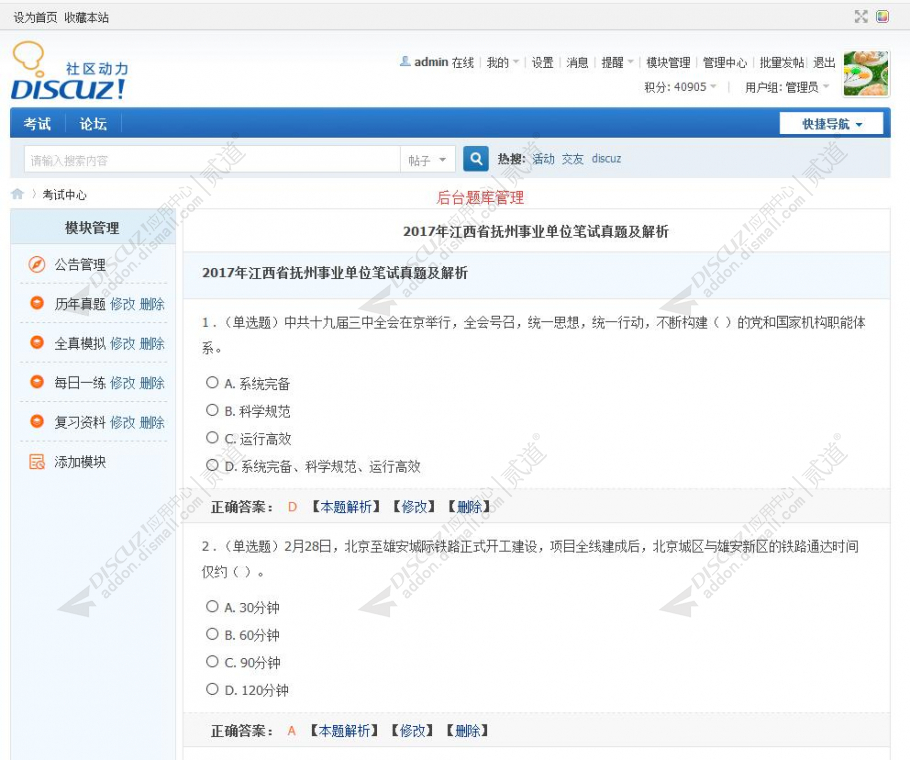The image size is (910, 760).
Task: Open the 帖子 search type dropdown
Action: coord(427,160)
